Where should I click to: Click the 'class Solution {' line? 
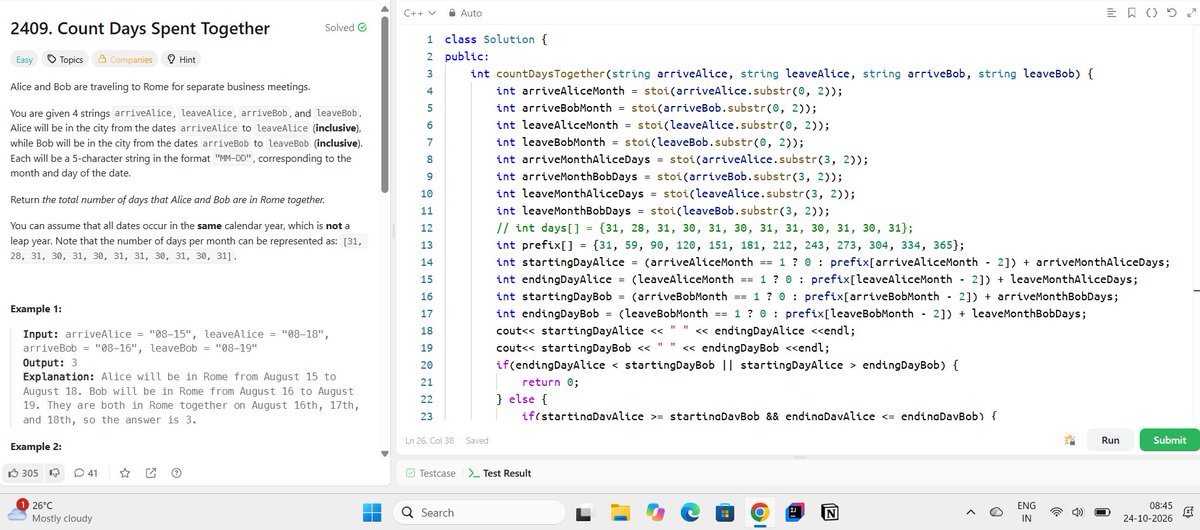pos(496,39)
